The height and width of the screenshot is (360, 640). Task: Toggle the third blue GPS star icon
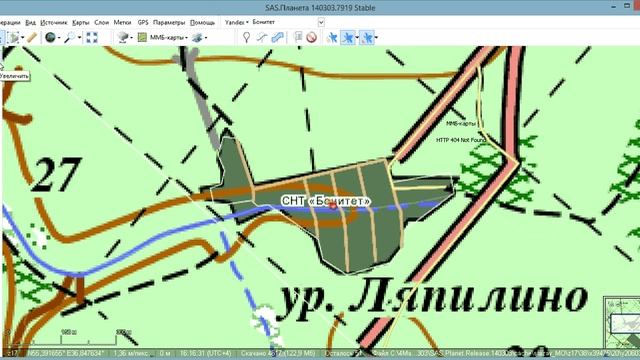(x=367, y=38)
